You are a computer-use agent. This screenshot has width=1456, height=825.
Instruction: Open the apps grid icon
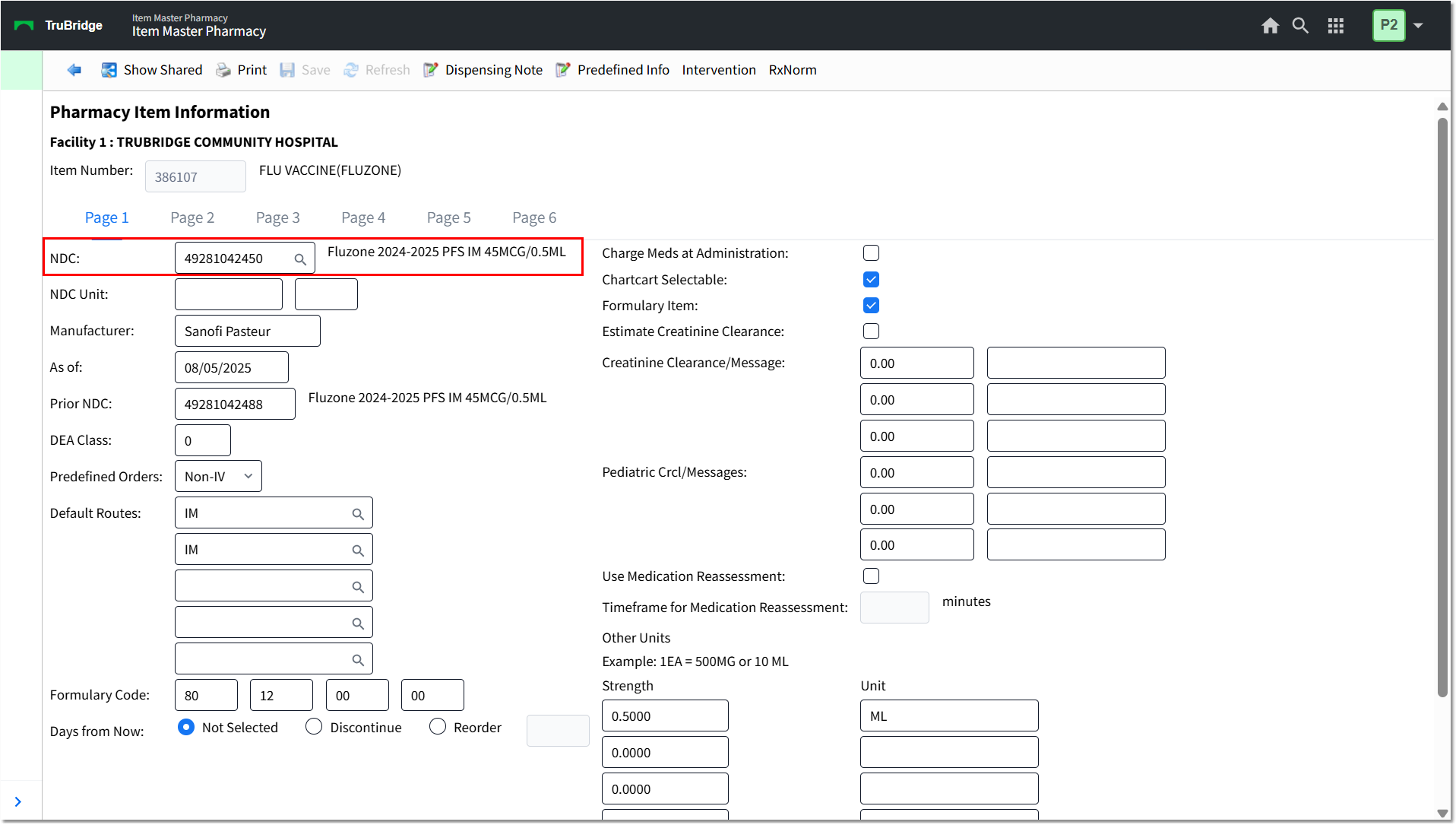(1336, 26)
